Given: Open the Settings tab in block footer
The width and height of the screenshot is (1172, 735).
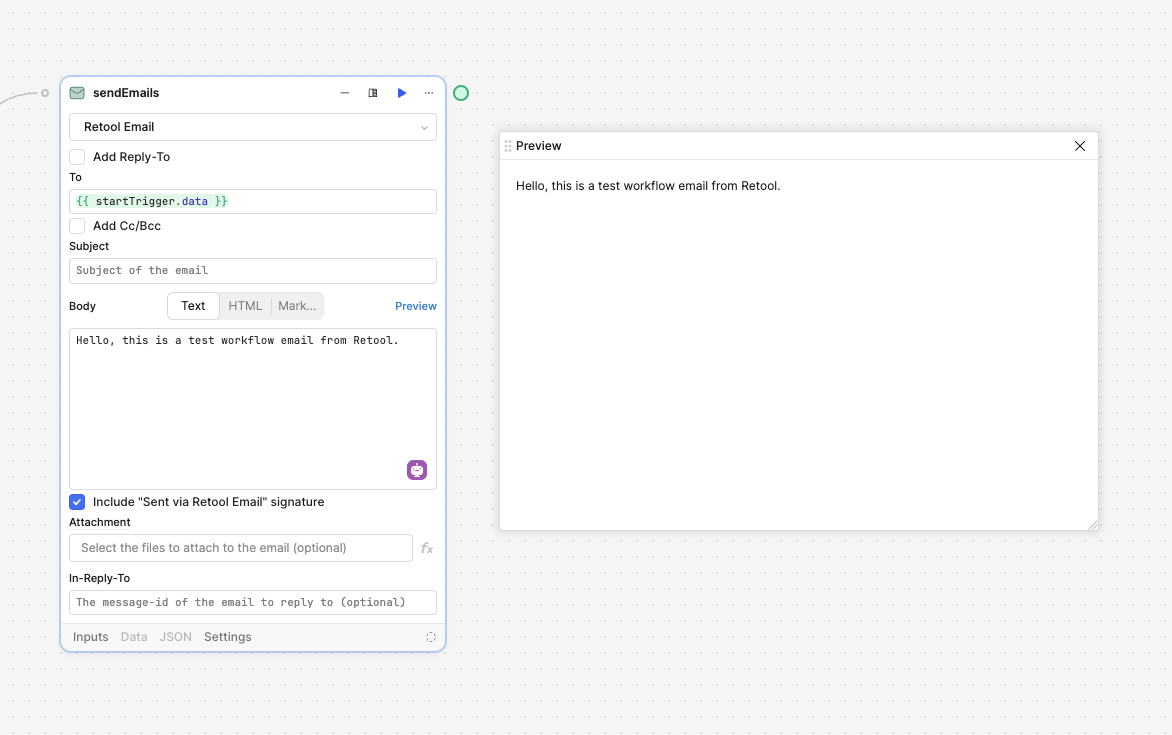Looking at the screenshot, I should pos(228,637).
